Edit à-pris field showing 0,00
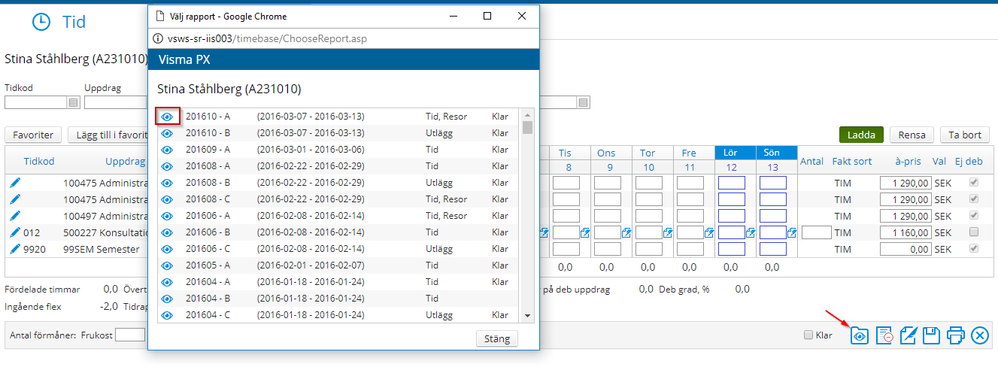The width and height of the screenshot is (998, 367). [905, 249]
